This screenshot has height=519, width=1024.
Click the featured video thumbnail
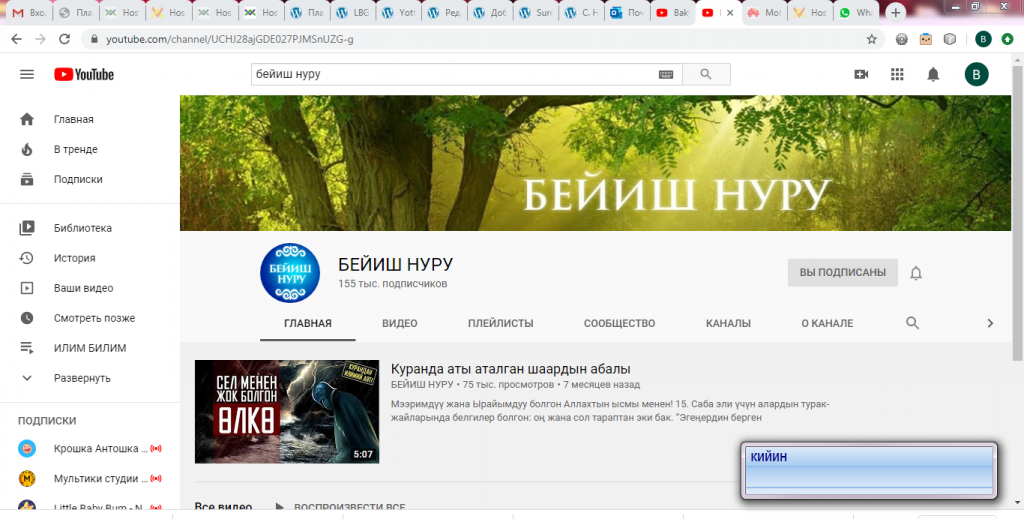coord(287,411)
